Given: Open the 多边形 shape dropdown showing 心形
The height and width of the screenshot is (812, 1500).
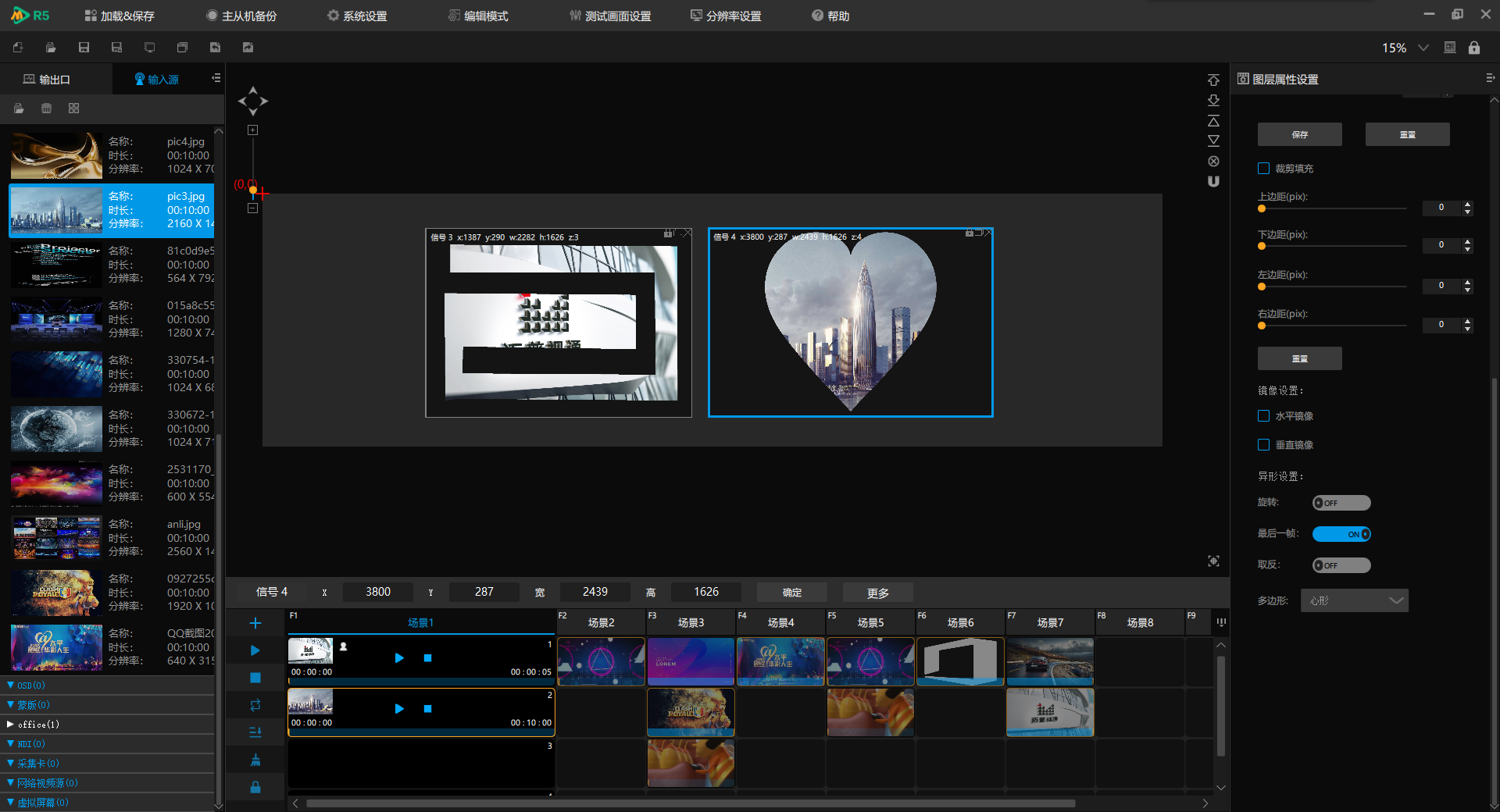Looking at the screenshot, I should point(1354,600).
